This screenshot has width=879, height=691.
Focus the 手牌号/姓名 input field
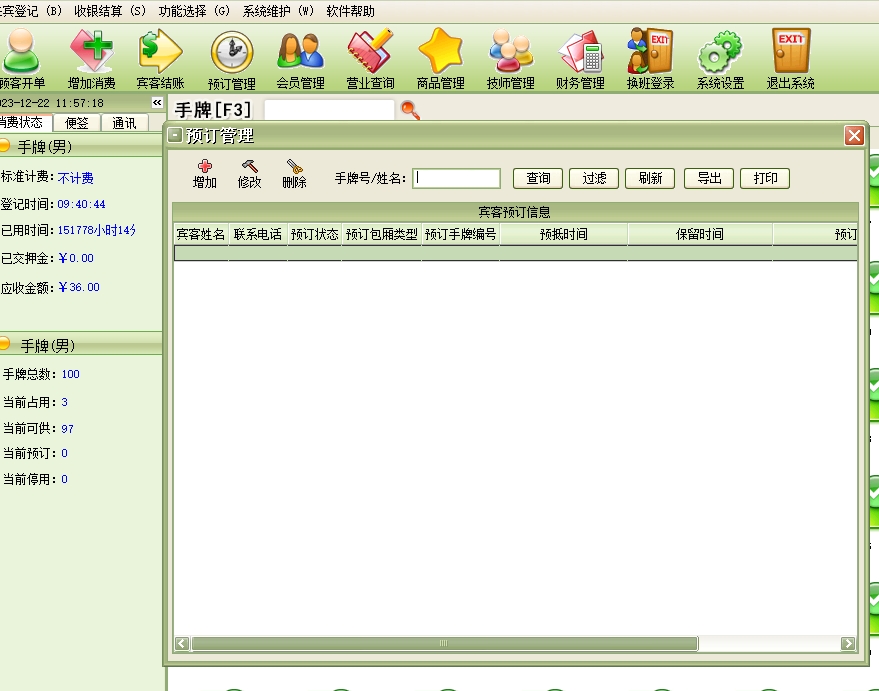point(456,178)
